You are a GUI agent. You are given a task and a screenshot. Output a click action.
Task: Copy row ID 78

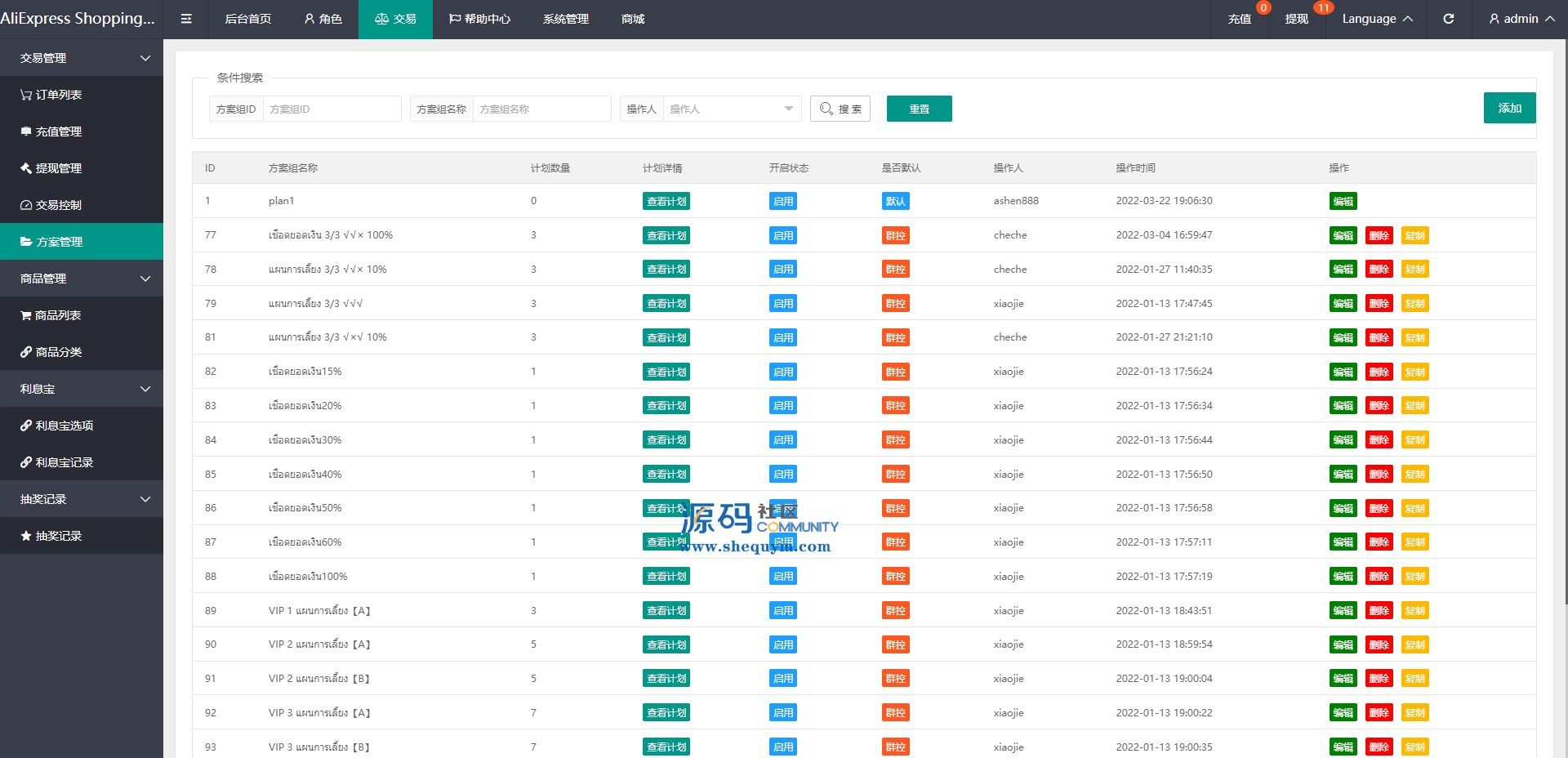point(1415,270)
